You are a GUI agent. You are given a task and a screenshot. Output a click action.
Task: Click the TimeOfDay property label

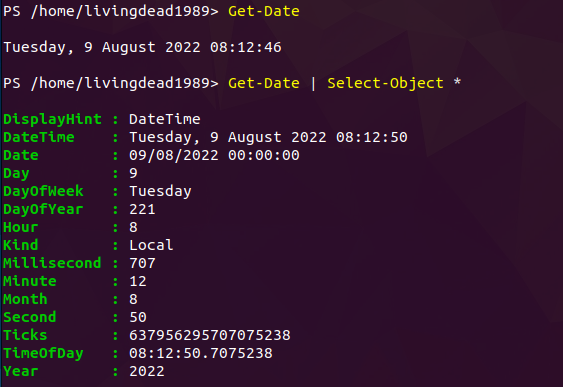pos(43,353)
